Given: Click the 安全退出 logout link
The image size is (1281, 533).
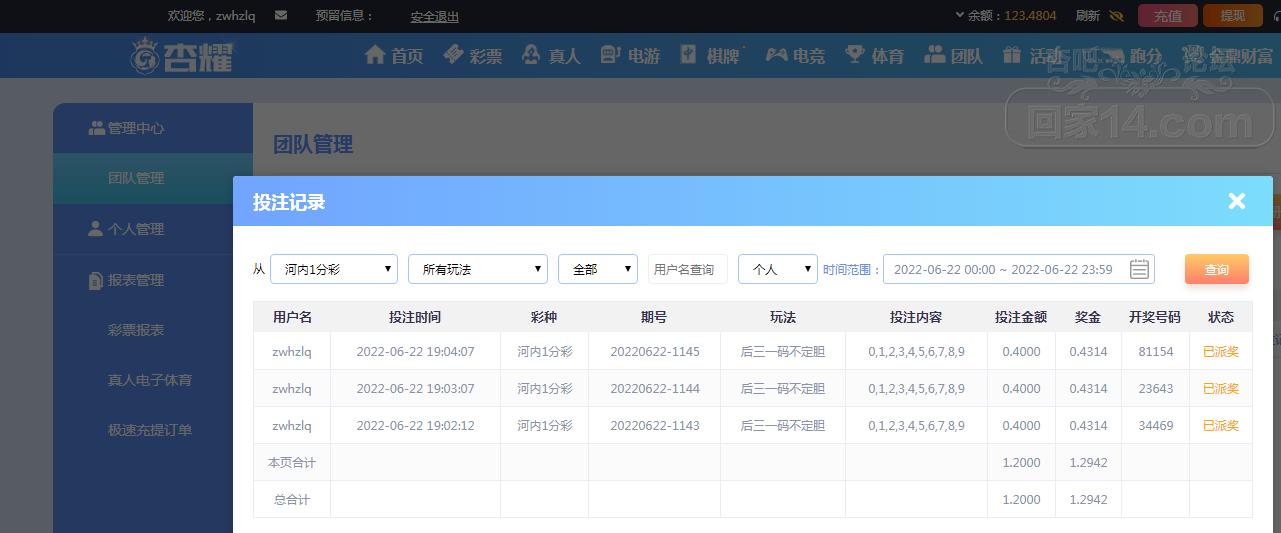Looking at the screenshot, I should (x=435, y=17).
